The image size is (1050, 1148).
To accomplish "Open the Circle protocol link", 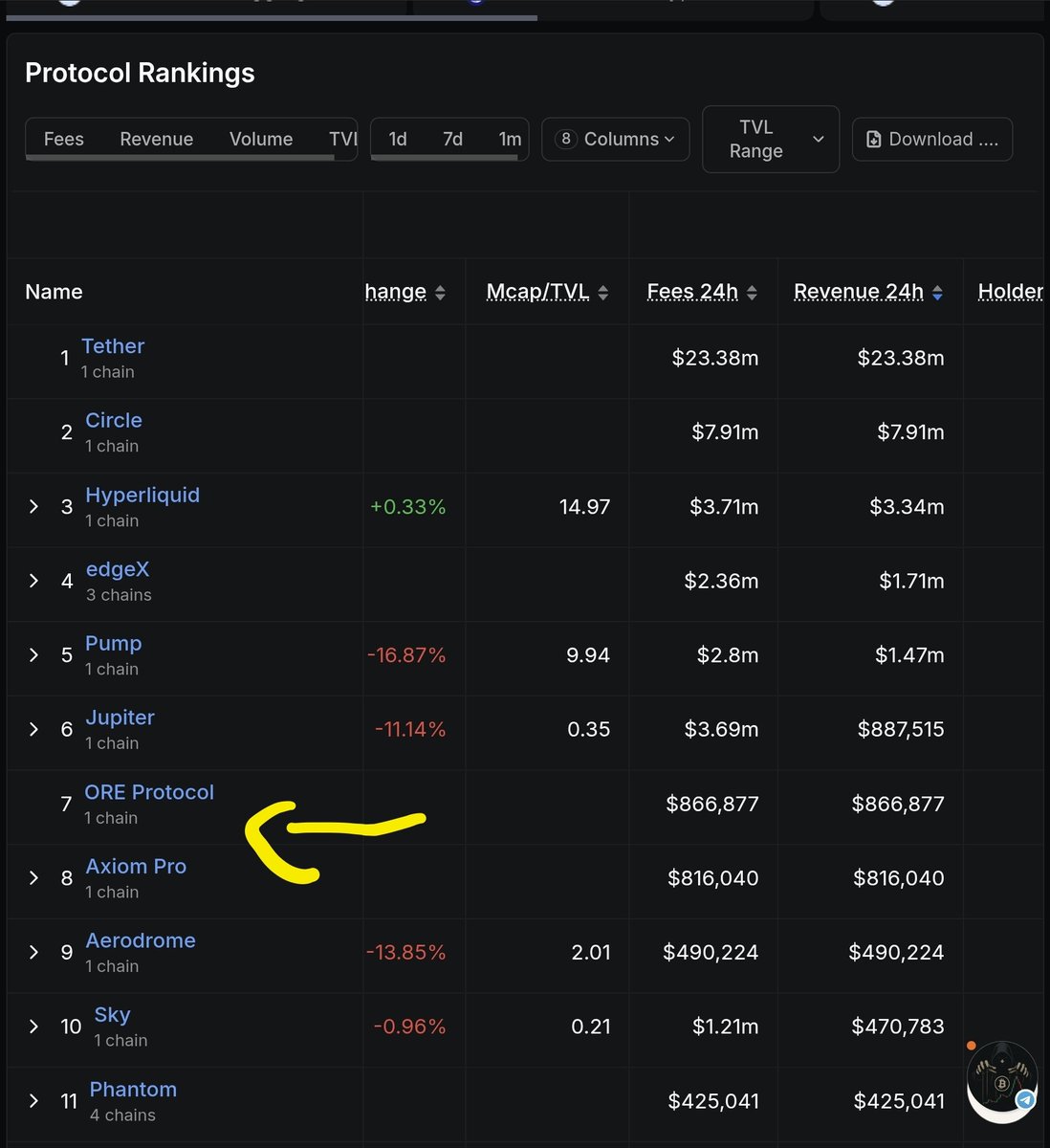I will (x=114, y=420).
